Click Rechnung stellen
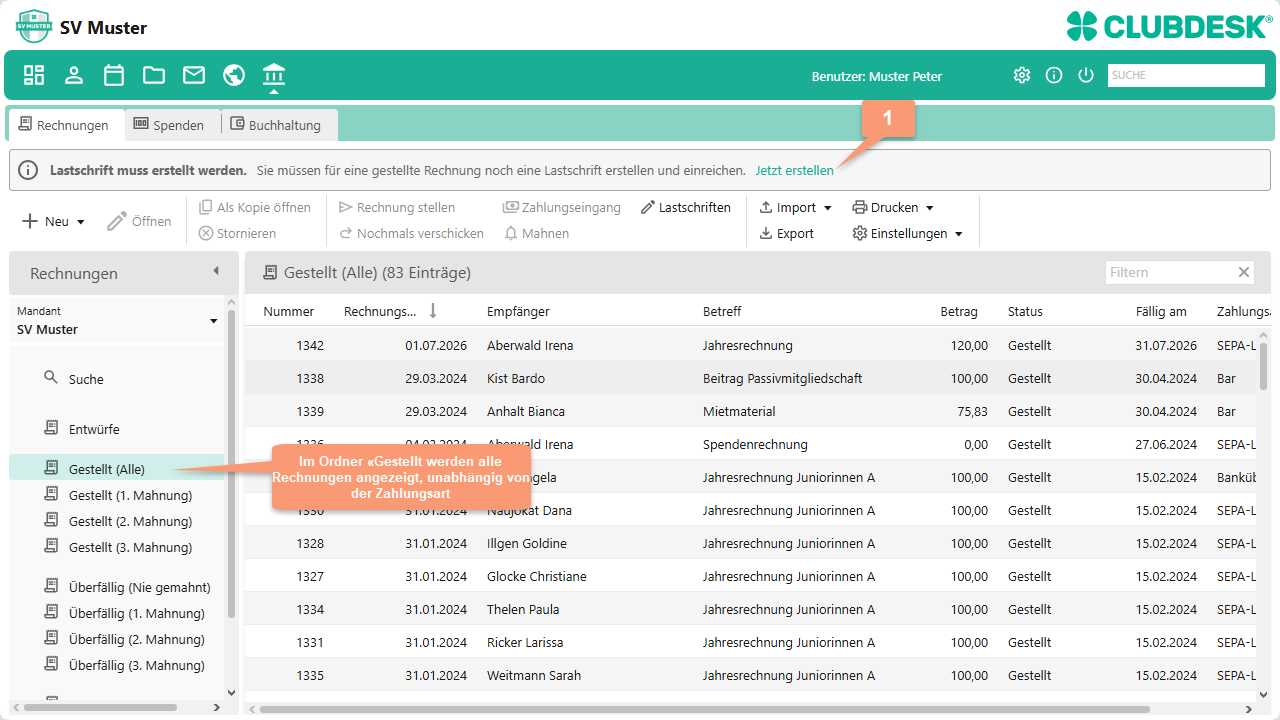The image size is (1280, 720). click(x=397, y=207)
